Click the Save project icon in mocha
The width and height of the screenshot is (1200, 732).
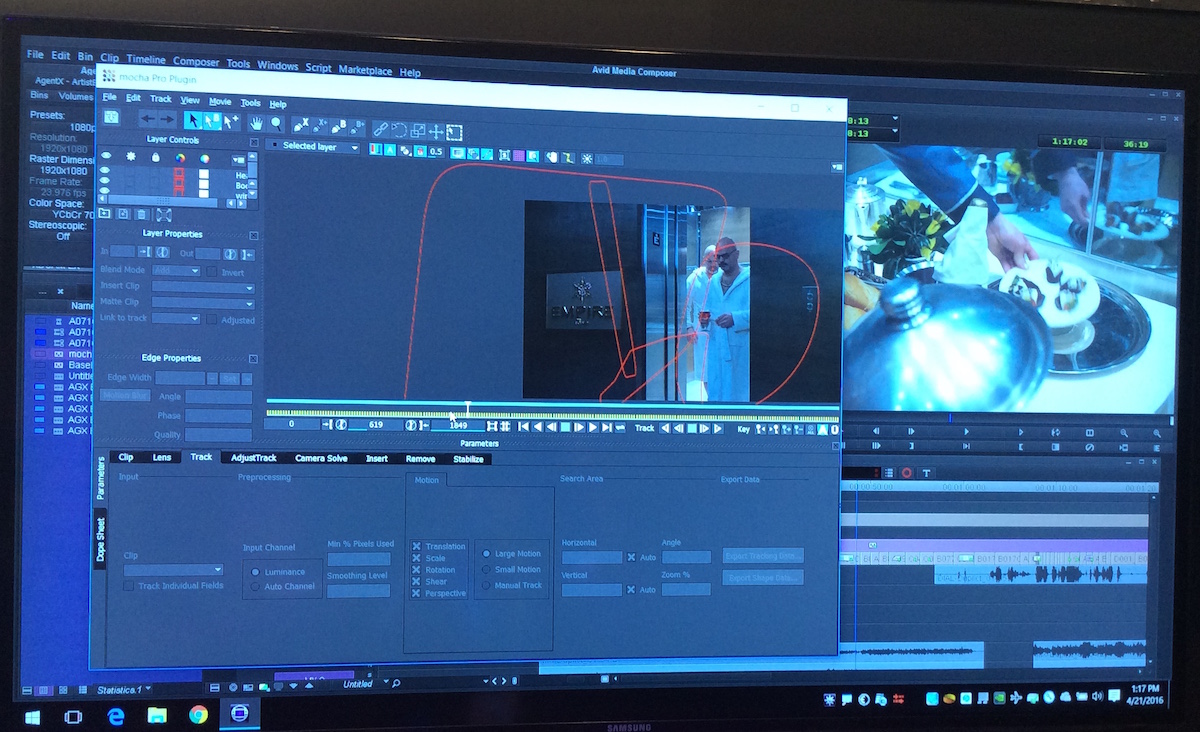(x=112, y=116)
